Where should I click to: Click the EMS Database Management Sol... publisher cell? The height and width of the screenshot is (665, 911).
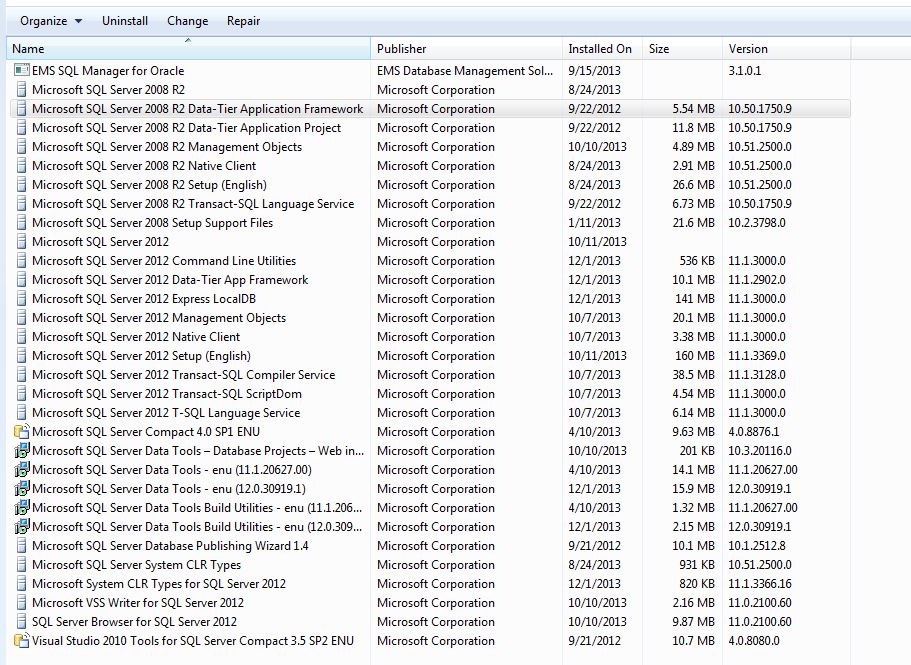[x=465, y=70]
